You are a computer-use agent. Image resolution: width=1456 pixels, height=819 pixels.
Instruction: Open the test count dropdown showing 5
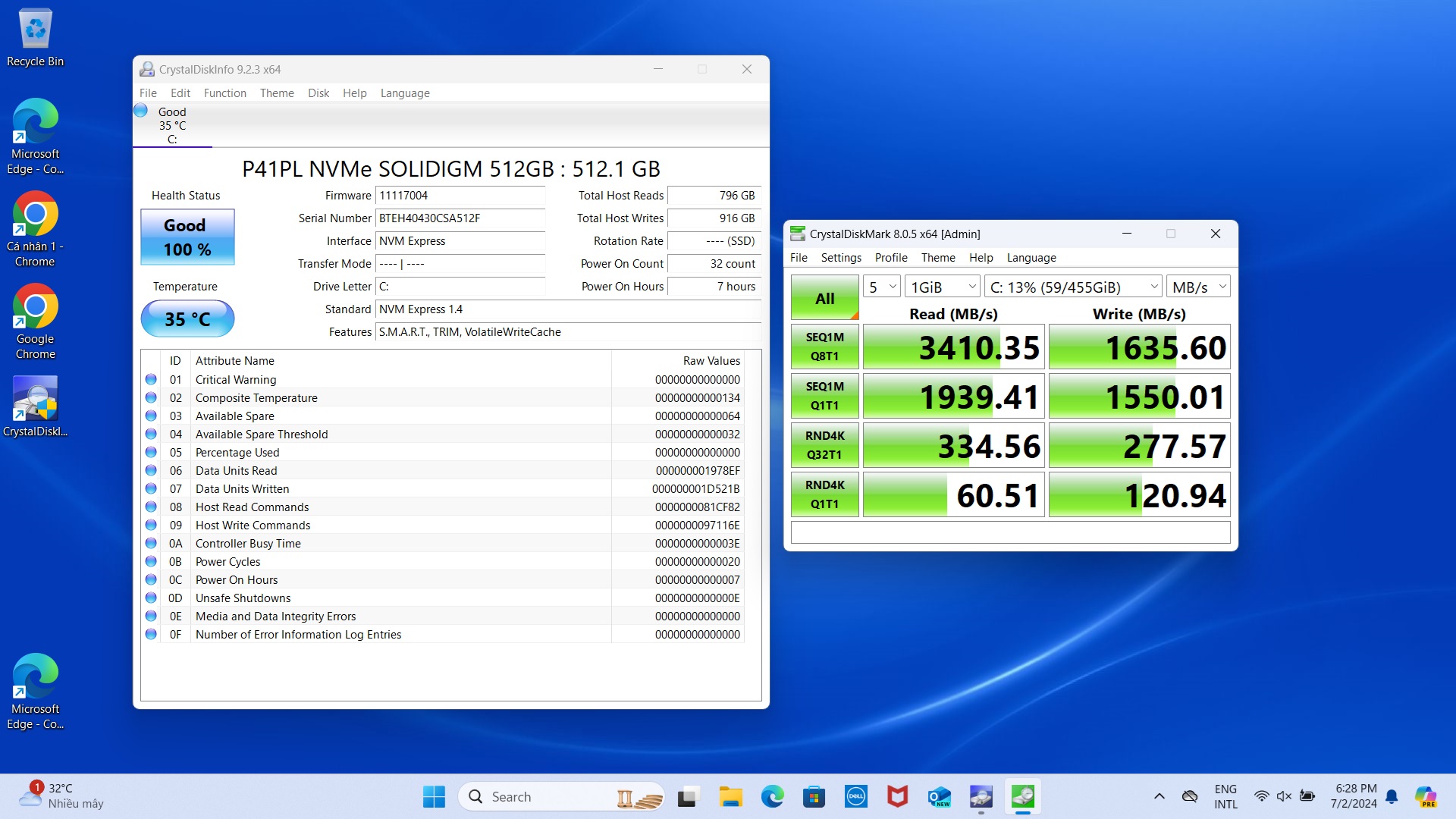pos(882,287)
